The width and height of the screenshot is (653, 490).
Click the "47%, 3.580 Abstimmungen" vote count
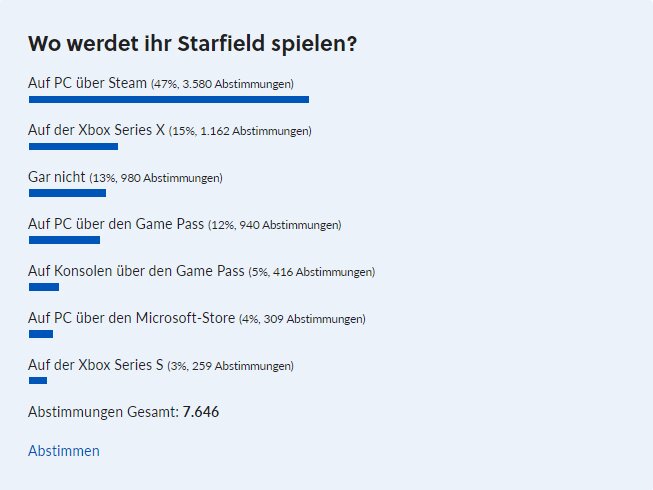pyautogui.click(x=222, y=84)
